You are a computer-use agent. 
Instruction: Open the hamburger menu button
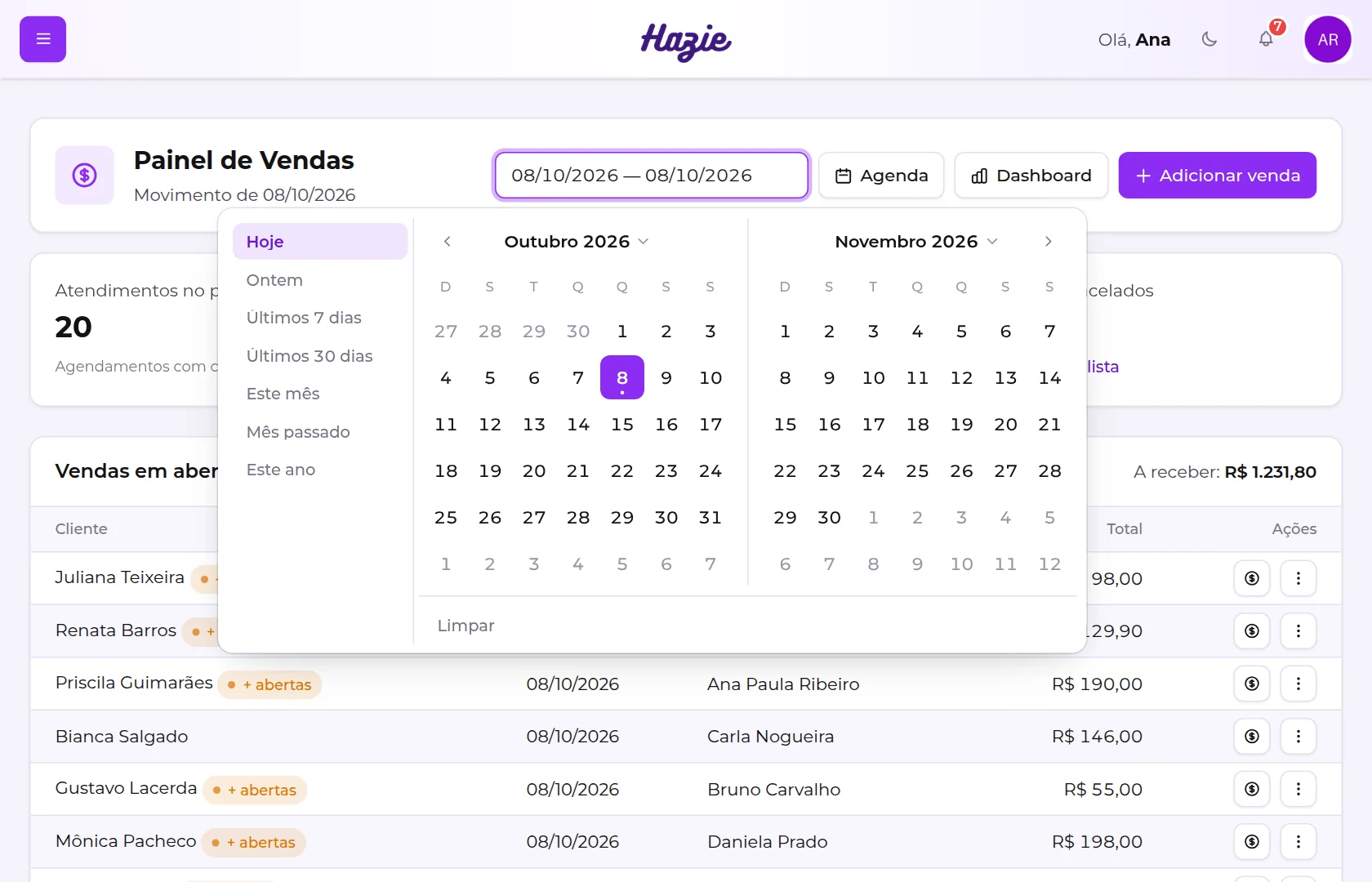click(42, 39)
